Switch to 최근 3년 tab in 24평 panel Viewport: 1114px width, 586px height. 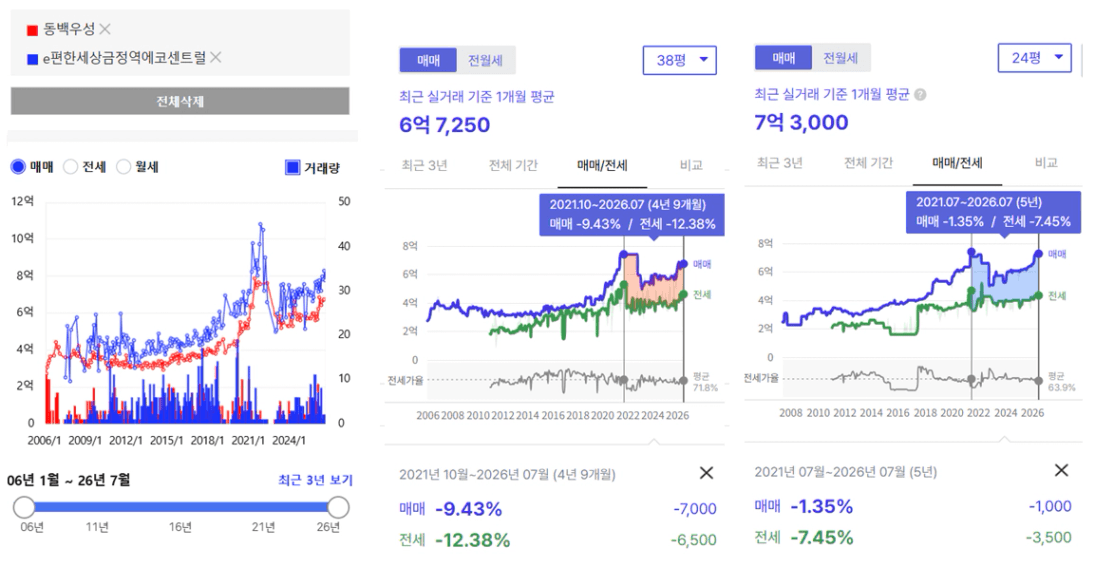[779, 163]
